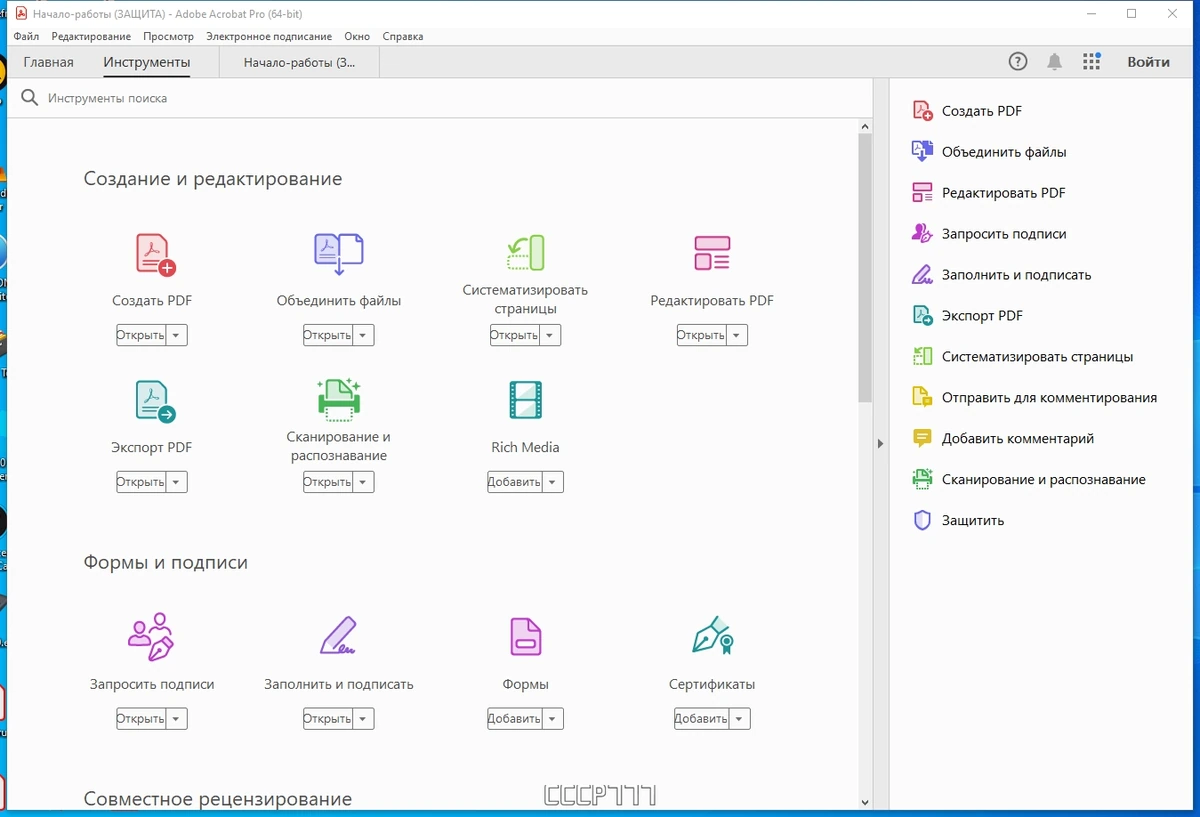This screenshot has width=1200, height=817.
Task: Click in the Инструменты поиска search field
Action: (440, 98)
